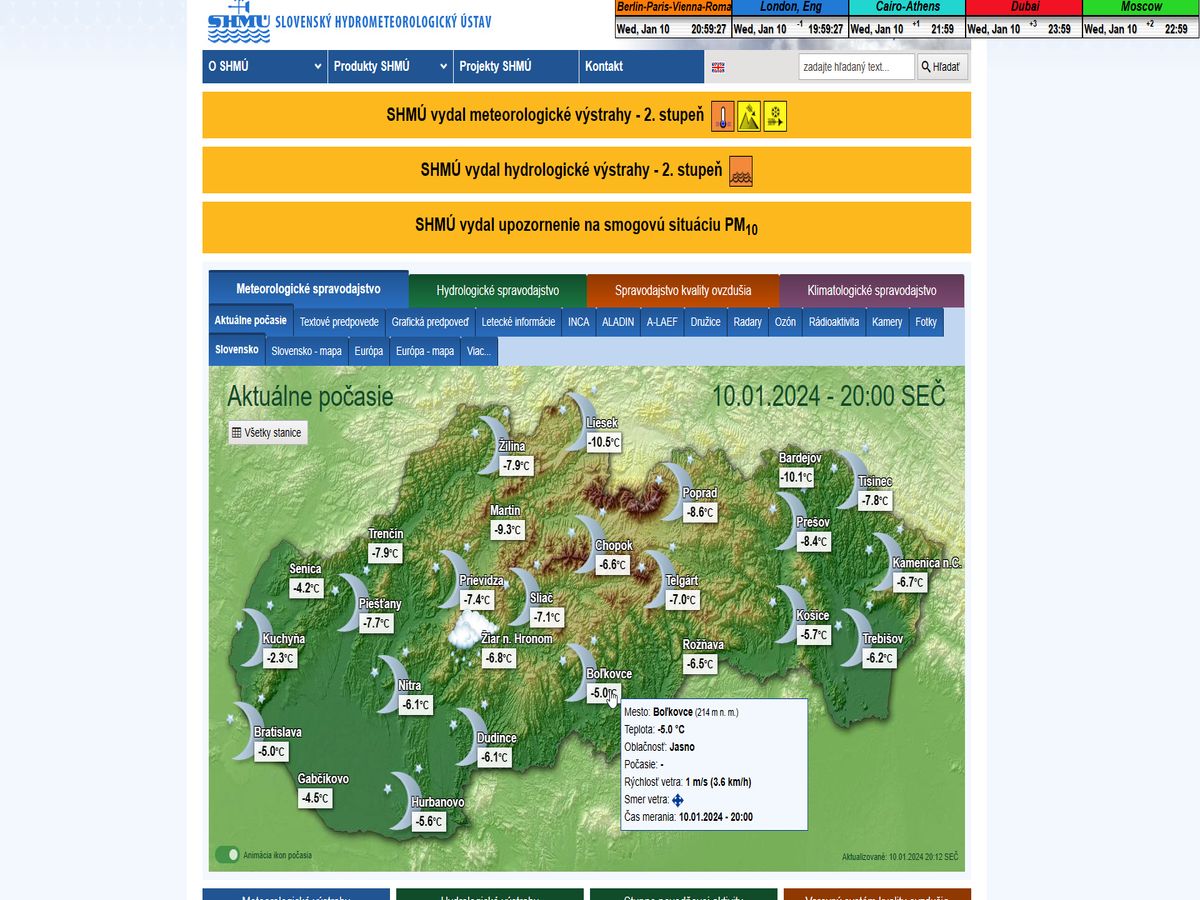Screen dimensions: 1200x900
Task: Click the hydrological flood warning icon
Action: [741, 171]
